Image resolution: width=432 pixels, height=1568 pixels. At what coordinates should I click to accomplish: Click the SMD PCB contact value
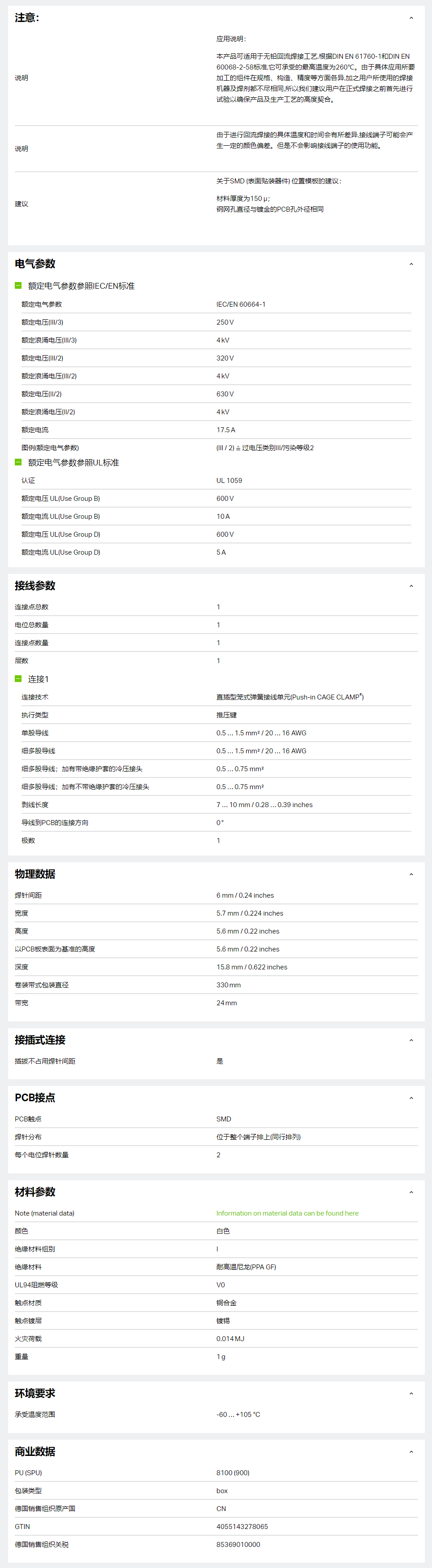[224, 1119]
